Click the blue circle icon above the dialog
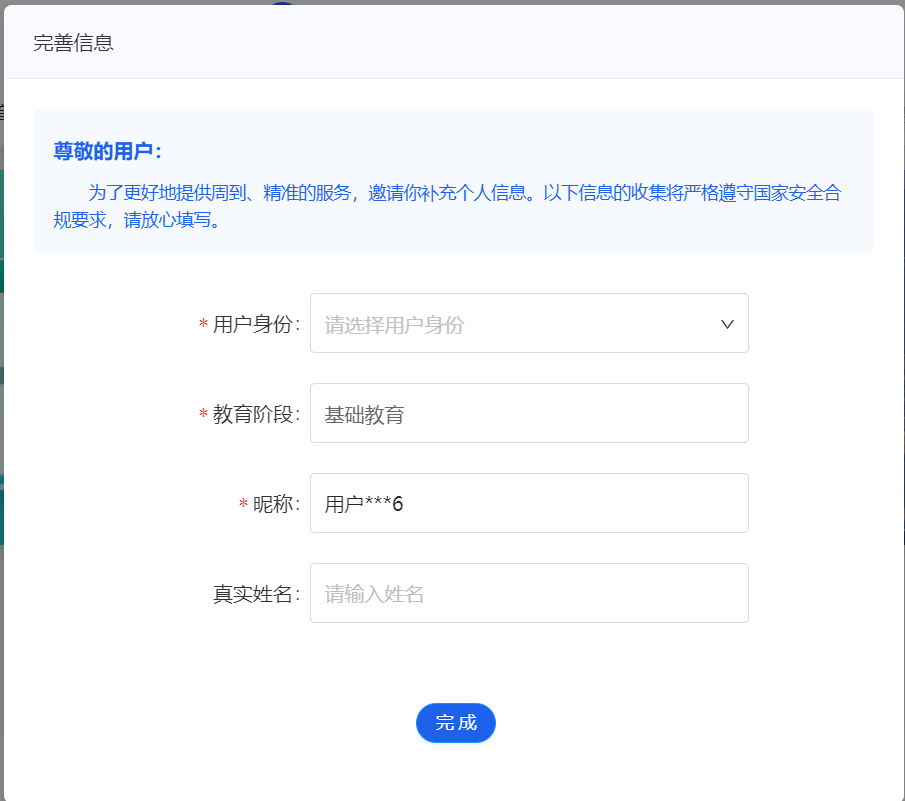Image resolution: width=905 pixels, height=801 pixels. pos(282,3)
